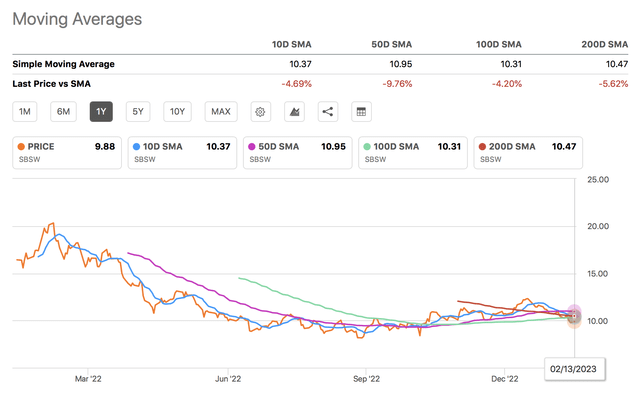Click the 25.00 y-axis label
640x394 pixels.
tap(598, 180)
